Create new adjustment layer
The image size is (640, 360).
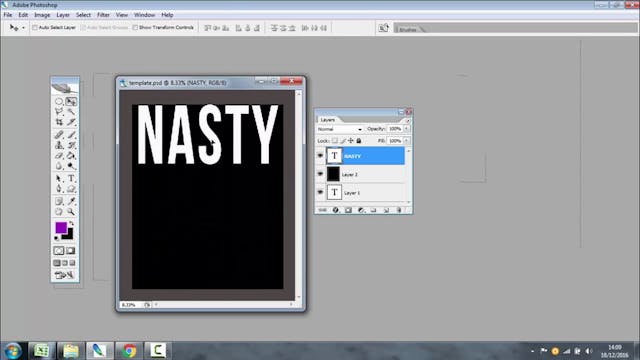pyautogui.click(x=361, y=210)
